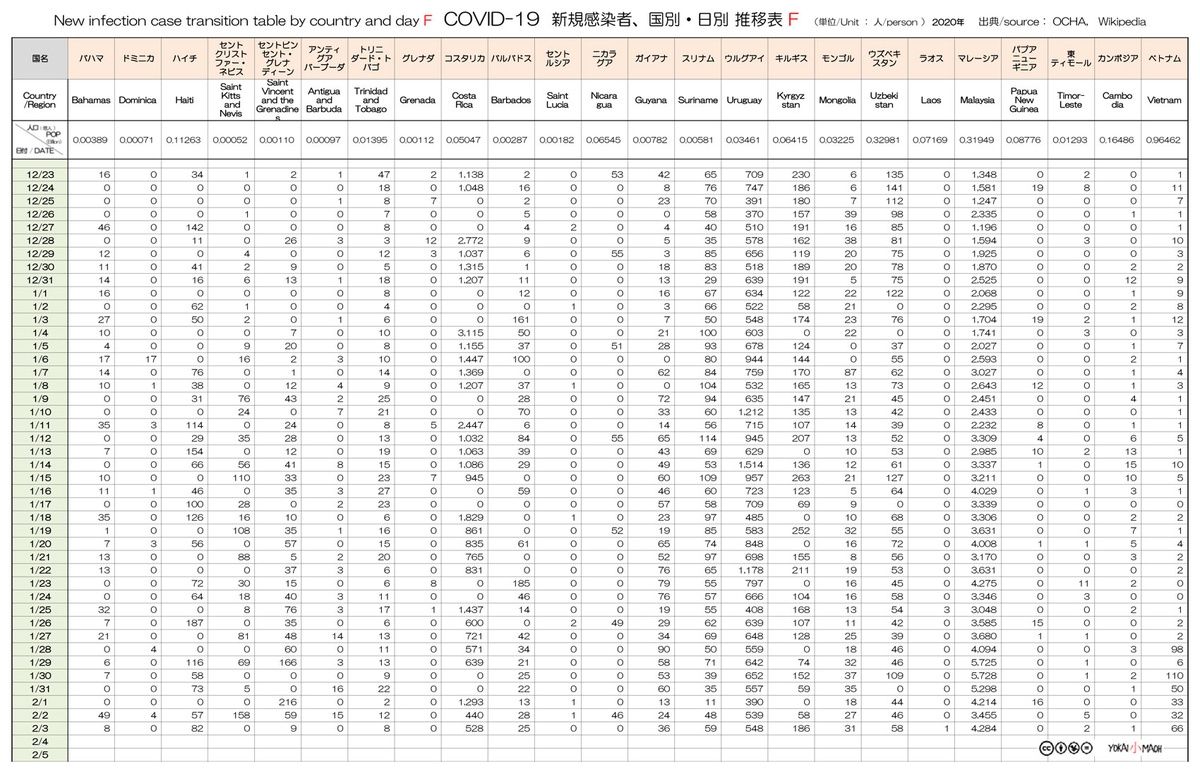Click the Haiti value 187 on 1/26
Screen dimensions: 1200x769
coord(196,622)
